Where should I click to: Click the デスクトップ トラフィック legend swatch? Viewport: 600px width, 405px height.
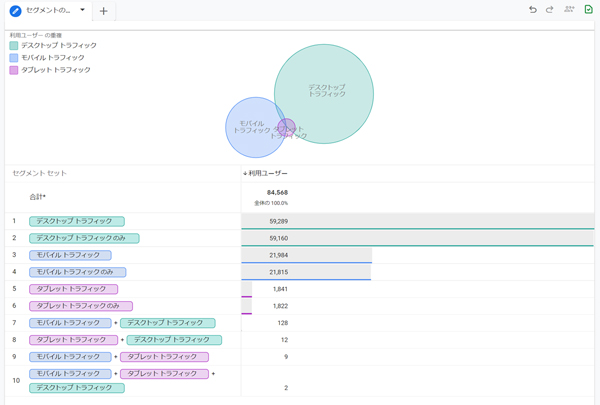click(14, 46)
